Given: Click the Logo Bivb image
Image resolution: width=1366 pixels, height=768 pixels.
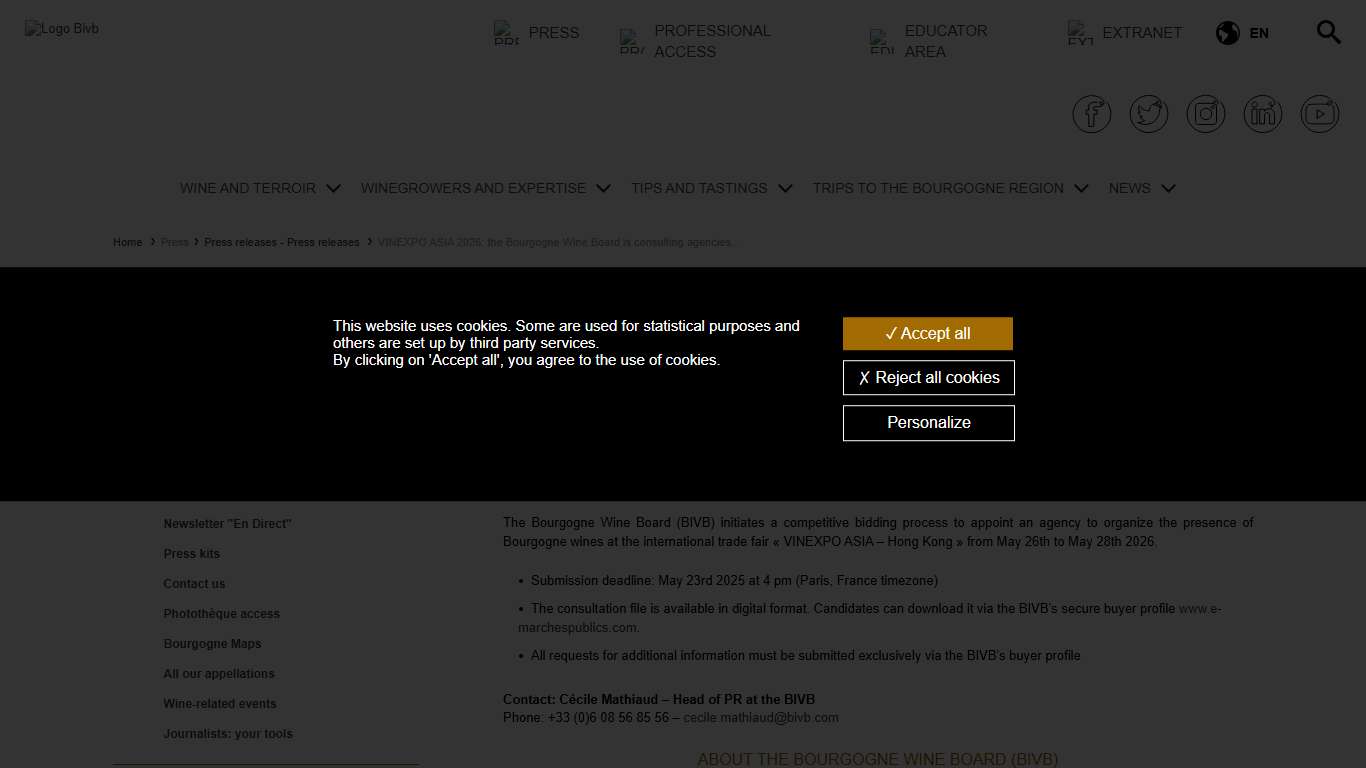Looking at the screenshot, I should (62, 29).
